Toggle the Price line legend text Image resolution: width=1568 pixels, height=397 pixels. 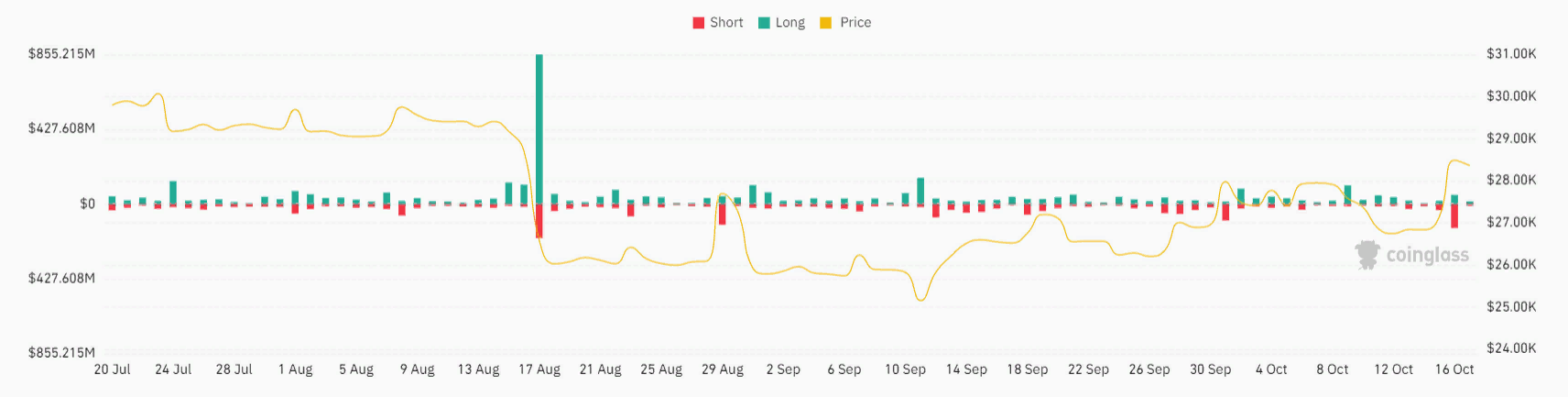[x=855, y=23]
